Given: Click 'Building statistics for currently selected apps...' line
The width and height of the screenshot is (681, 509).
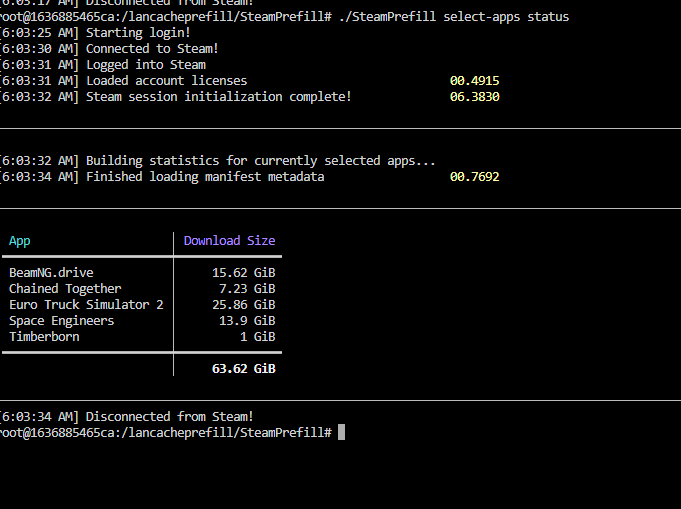Looking at the screenshot, I should pyautogui.click(x=261, y=161).
